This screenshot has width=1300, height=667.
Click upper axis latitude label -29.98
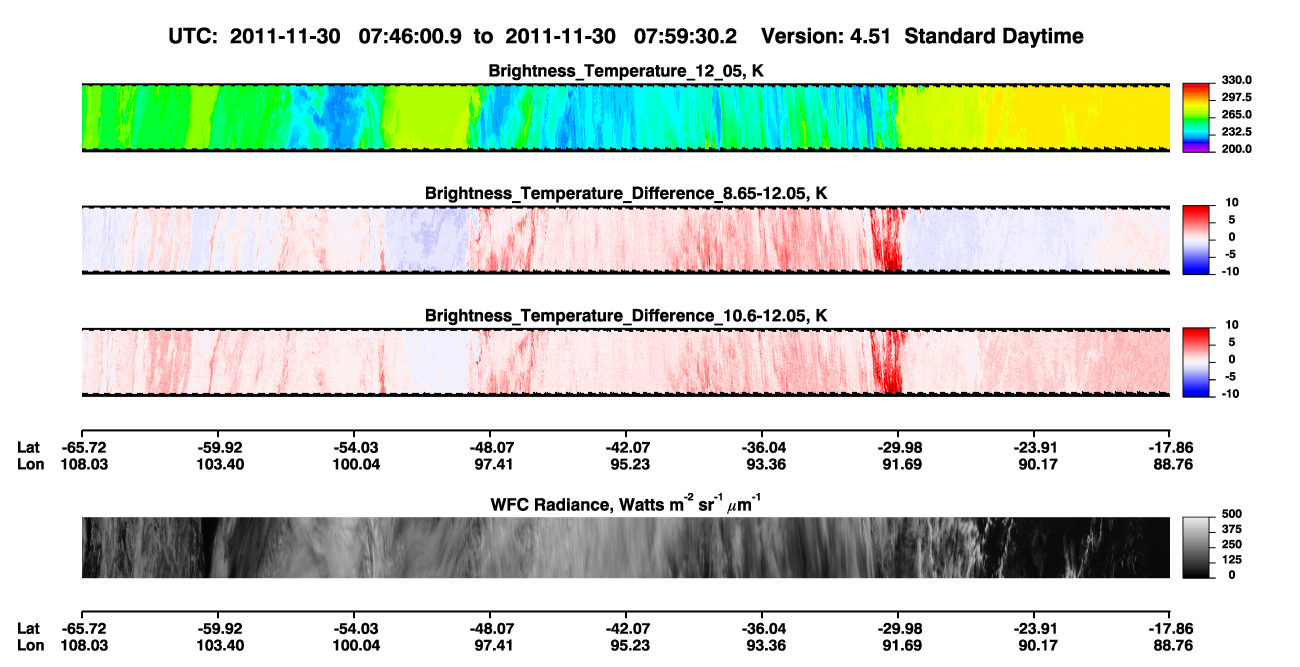(898, 448)
